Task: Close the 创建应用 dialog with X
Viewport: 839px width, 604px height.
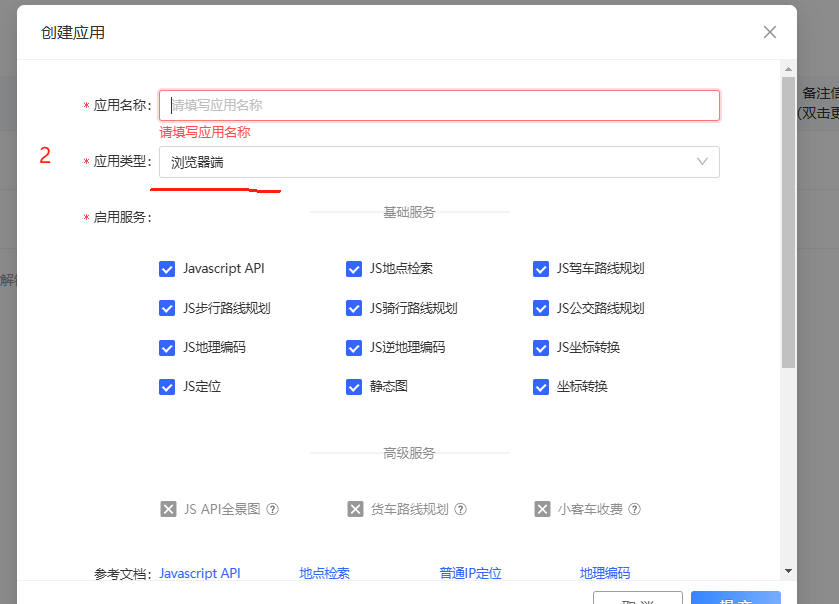Action: point(769,32)
